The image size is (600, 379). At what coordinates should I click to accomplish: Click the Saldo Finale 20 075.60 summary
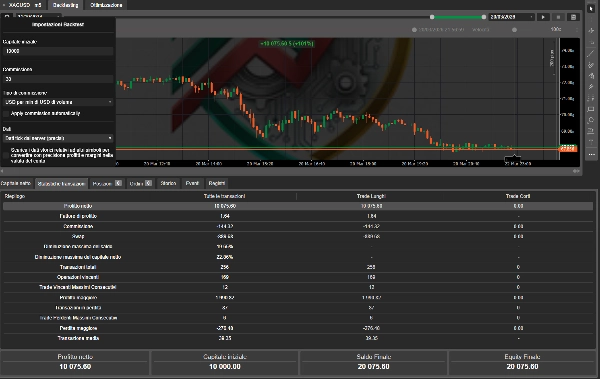[373, 363]
